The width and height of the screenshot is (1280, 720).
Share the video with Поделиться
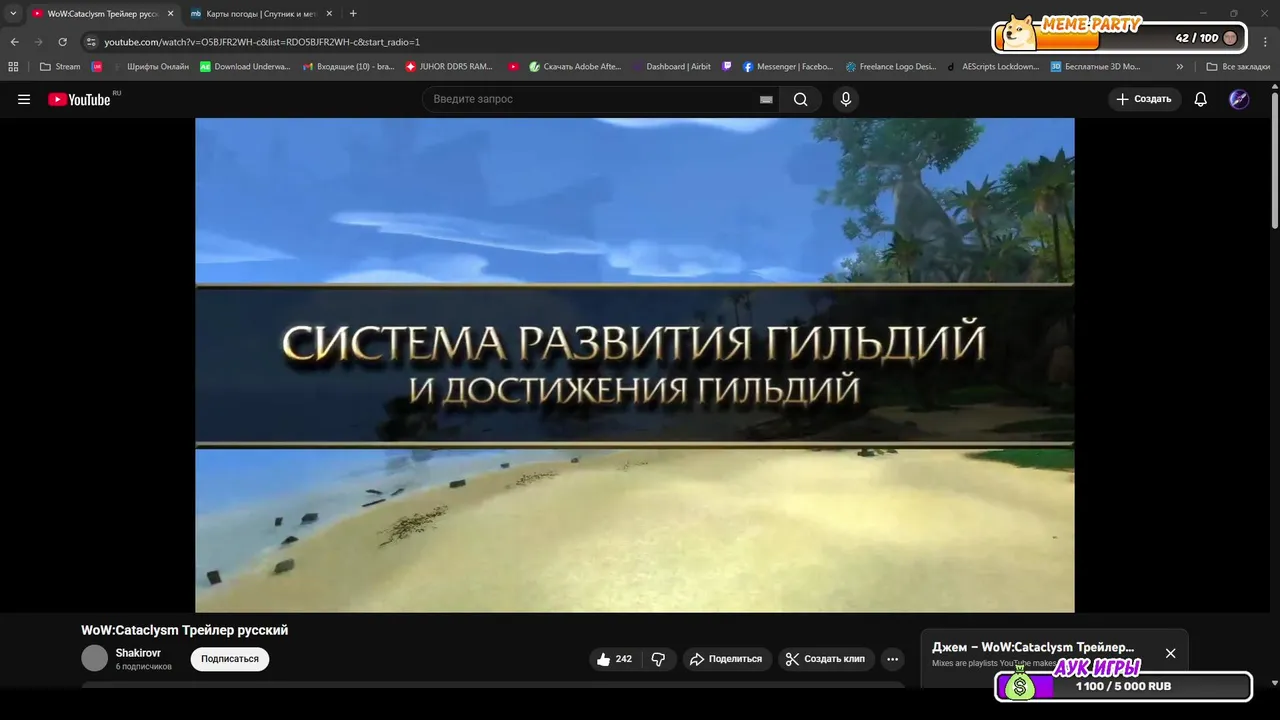pyautogui.click(x=726, y=659)
